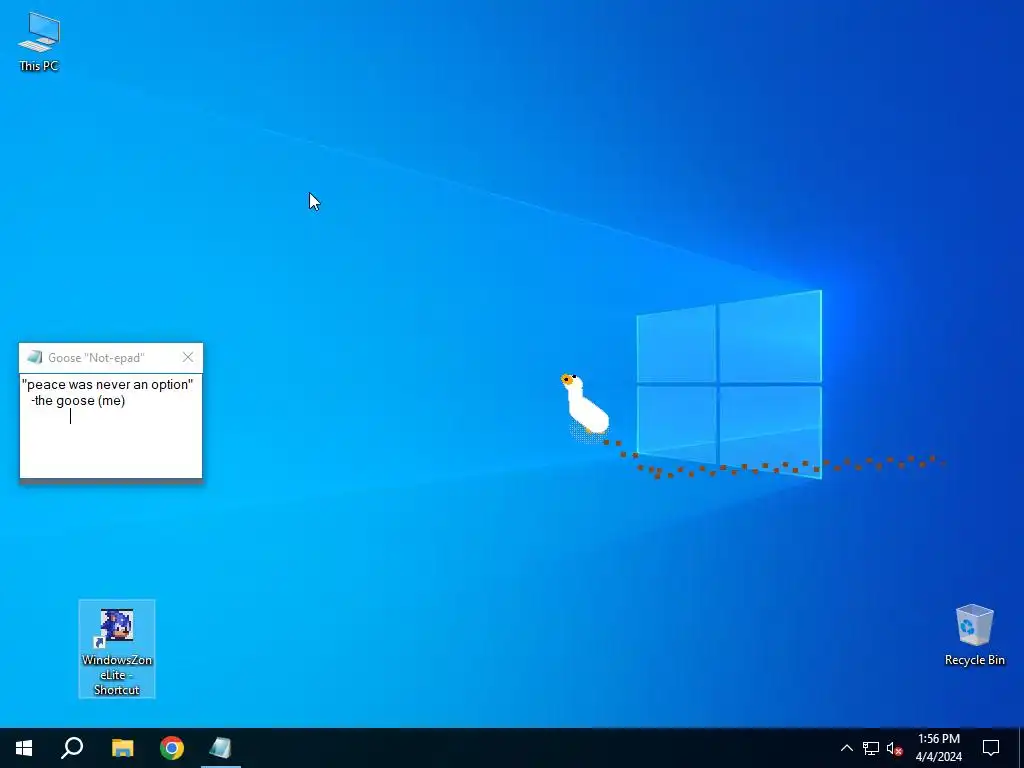This screenshot has width=1024, height=768.
Task: Launch Google Chrome from taskbar
Action: click(x=172, y=748)
